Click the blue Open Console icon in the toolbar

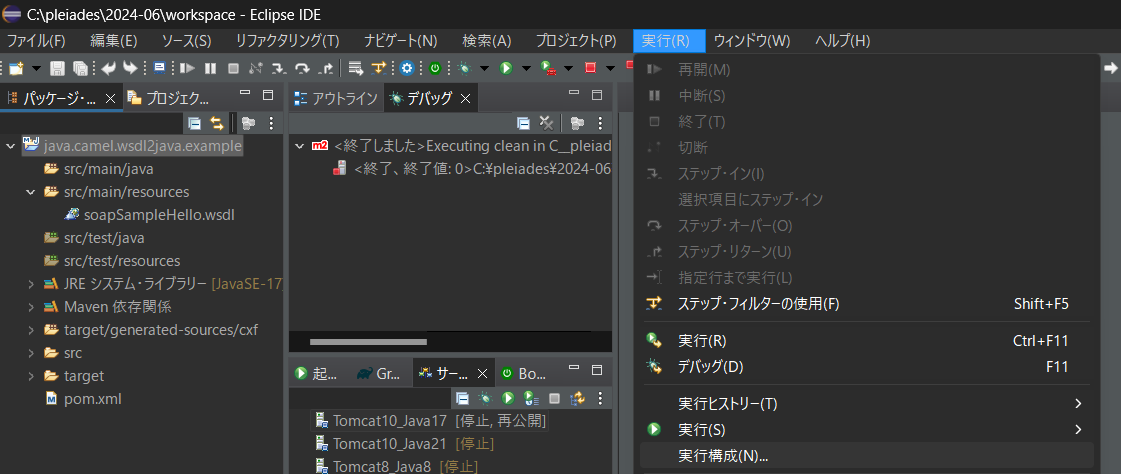[x=159, y=68]
